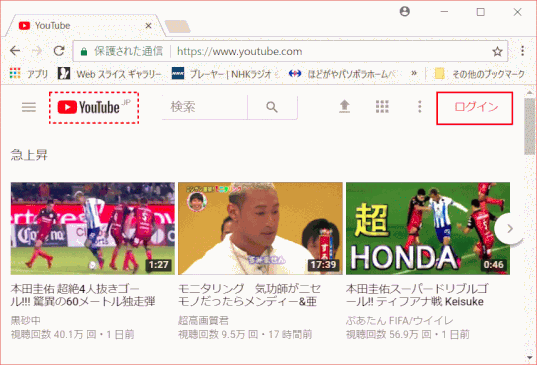Click the browser forward arrow
The height and width of the screenshot is (365, 537).
tap(37, 51)
